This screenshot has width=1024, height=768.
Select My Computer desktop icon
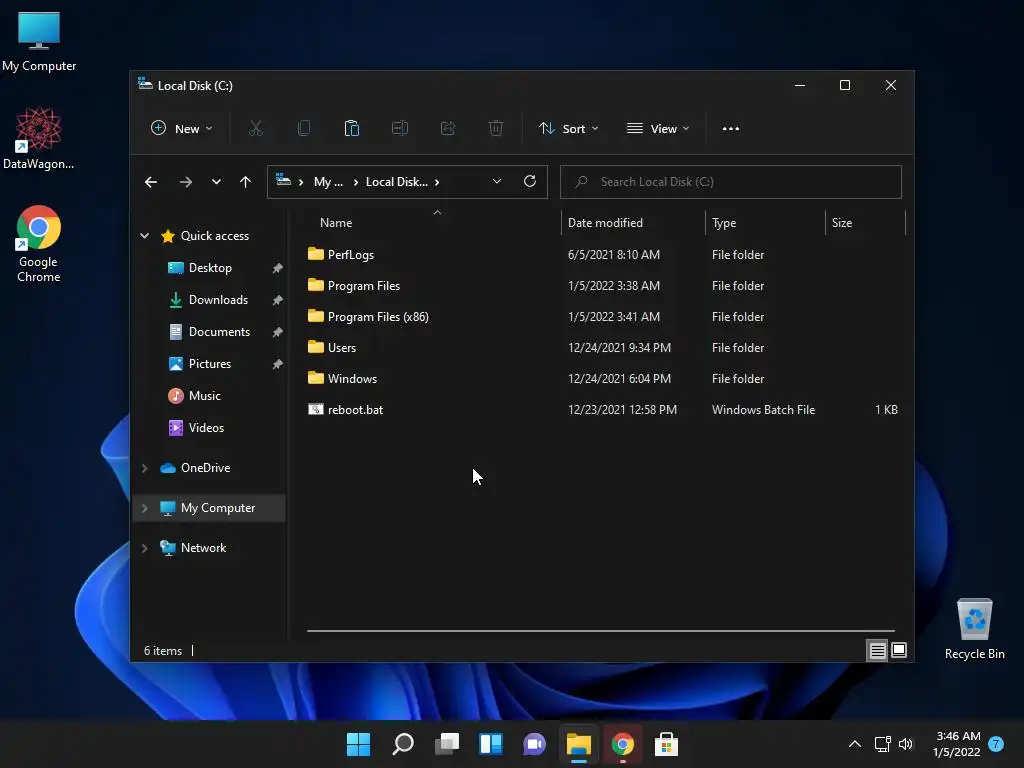[39, 41]
